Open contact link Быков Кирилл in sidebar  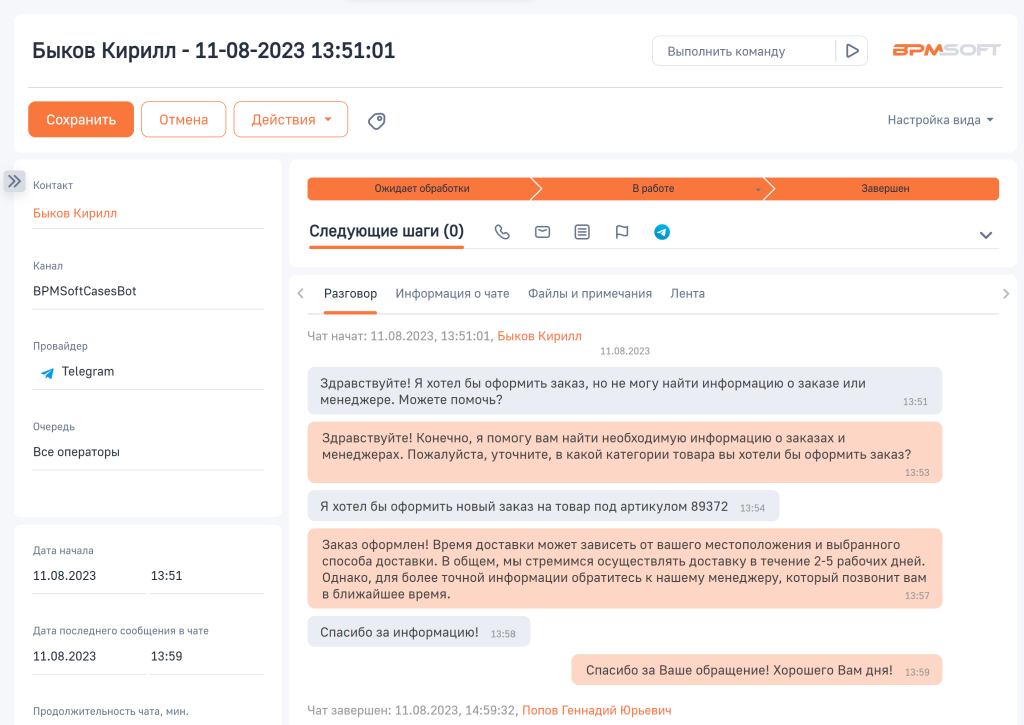(x=75, y=214)
